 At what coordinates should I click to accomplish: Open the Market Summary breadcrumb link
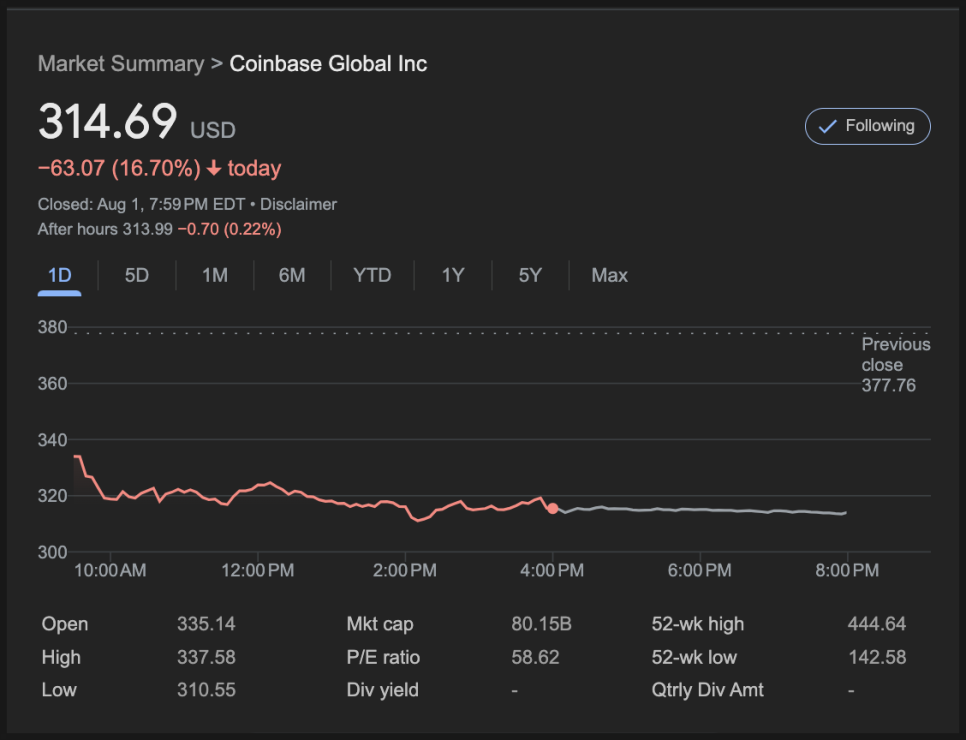pyautogui.click(x=121, y=64)
